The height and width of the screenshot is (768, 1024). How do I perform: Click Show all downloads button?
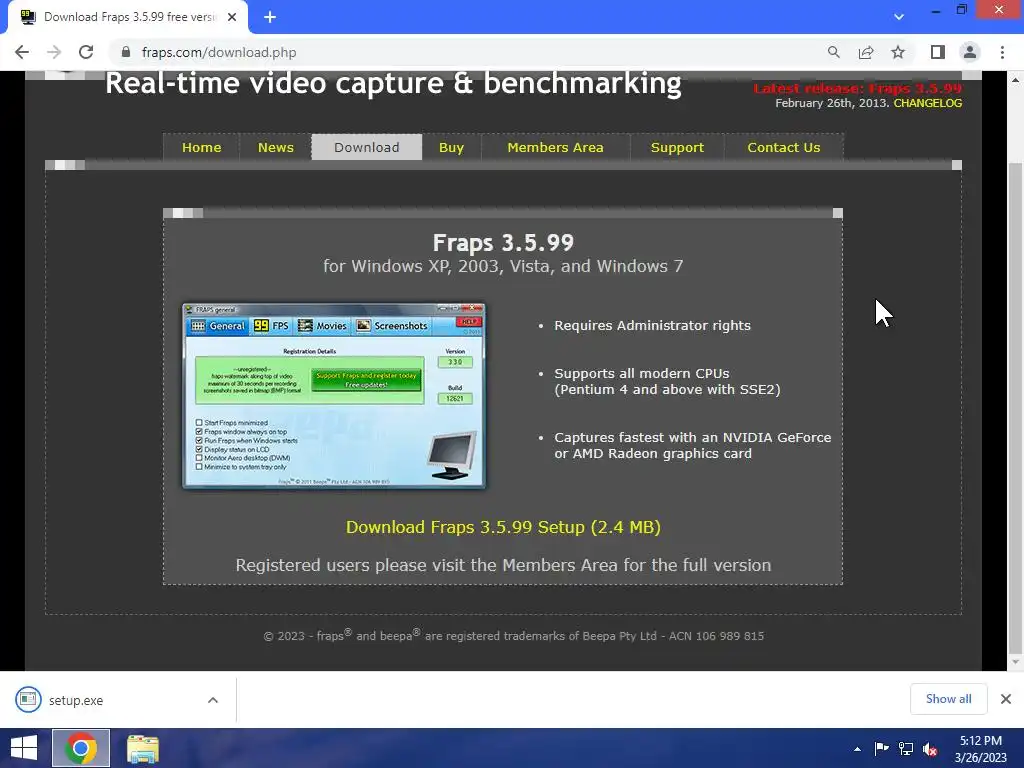tap(948, 699)
